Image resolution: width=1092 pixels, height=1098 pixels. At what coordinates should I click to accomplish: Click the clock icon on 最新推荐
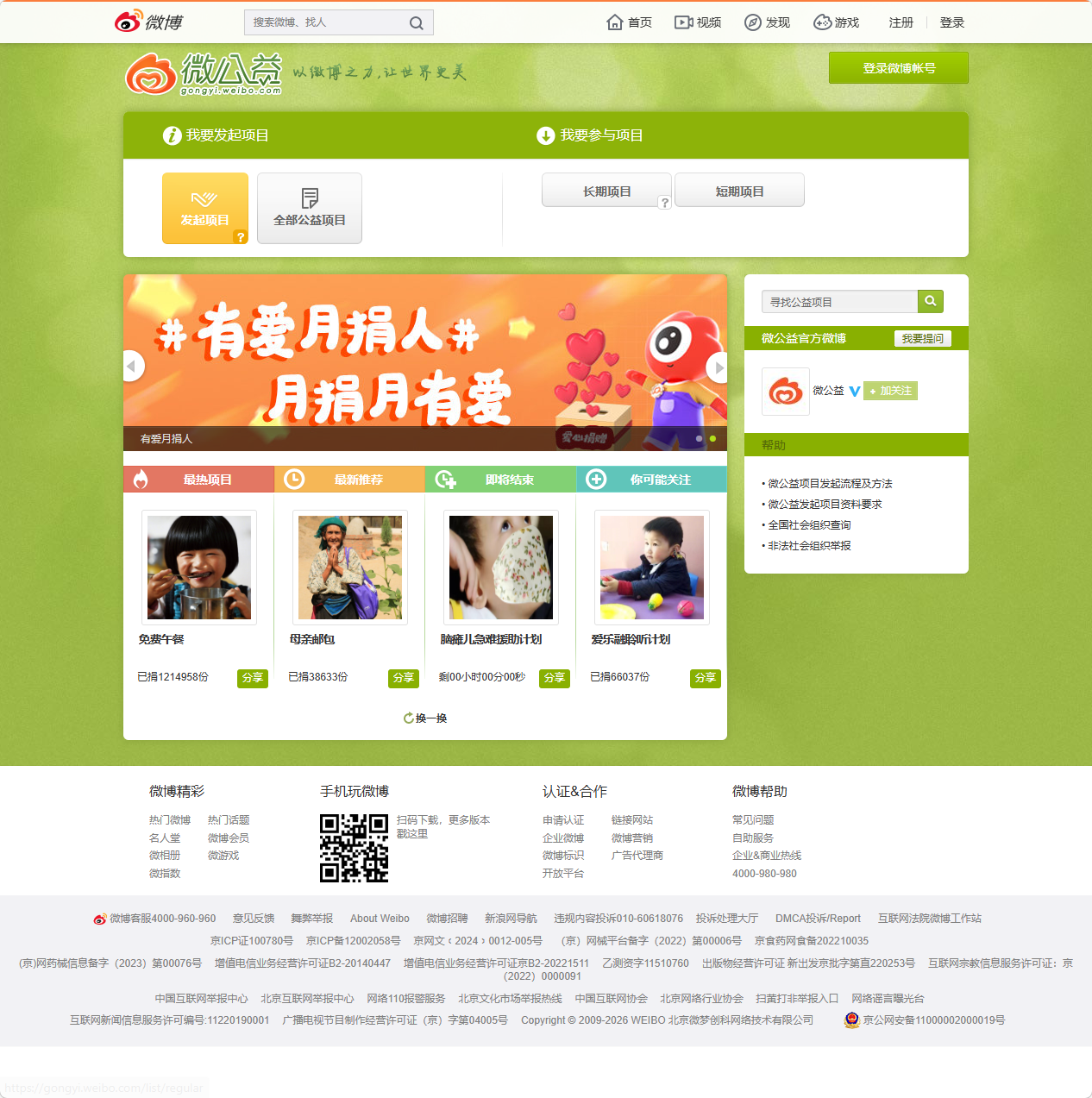tap(294, 480)
